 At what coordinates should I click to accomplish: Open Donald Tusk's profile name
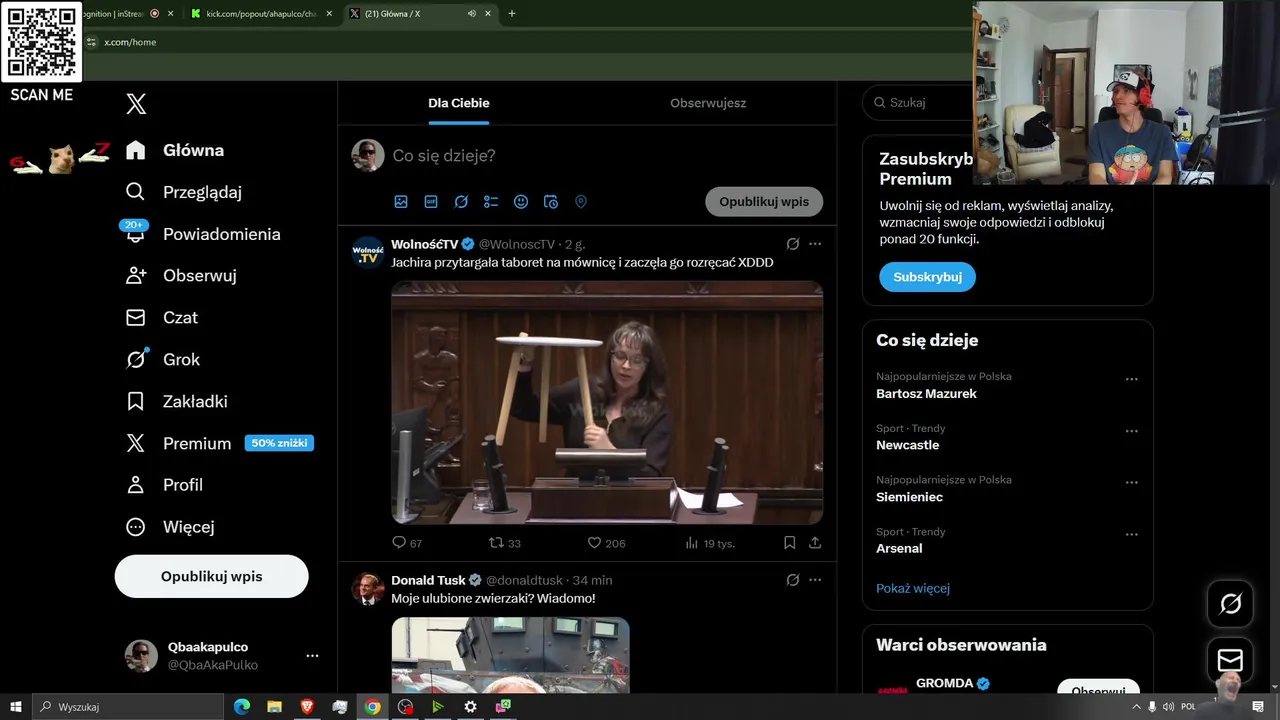click(428, 580)
